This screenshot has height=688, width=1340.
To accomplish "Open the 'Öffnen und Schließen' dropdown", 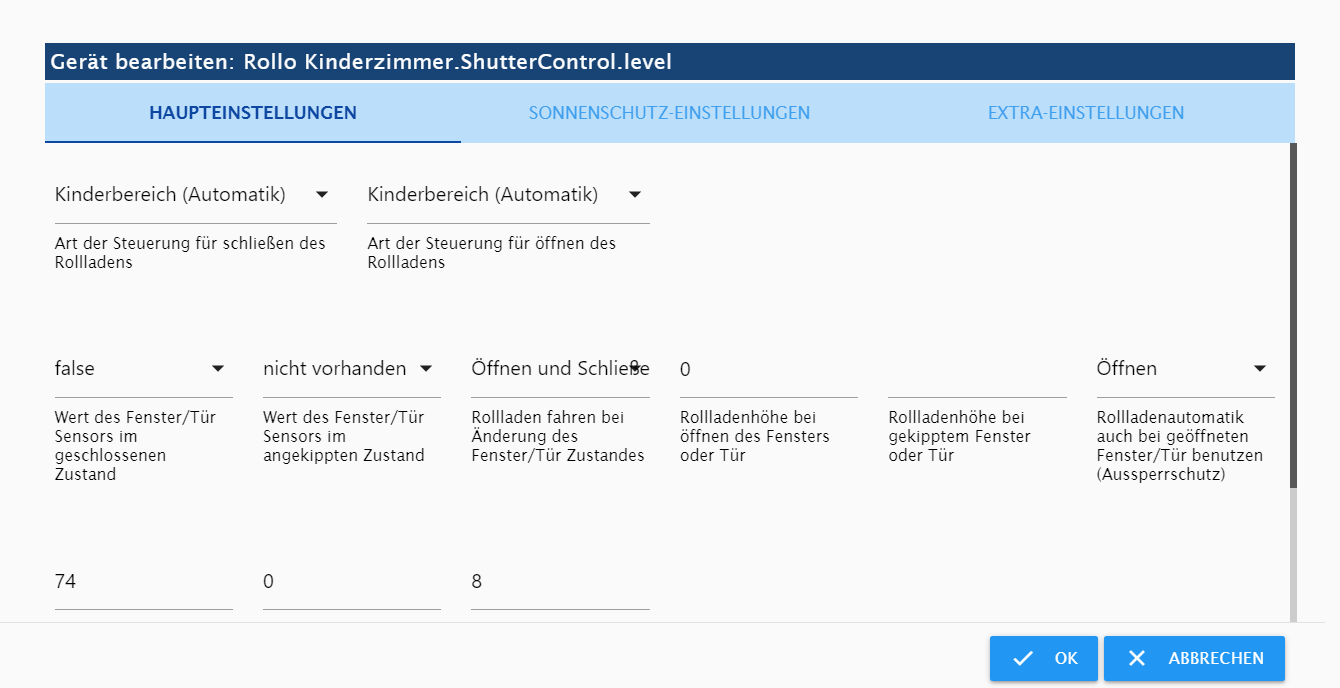I will [x=560, y=369].
